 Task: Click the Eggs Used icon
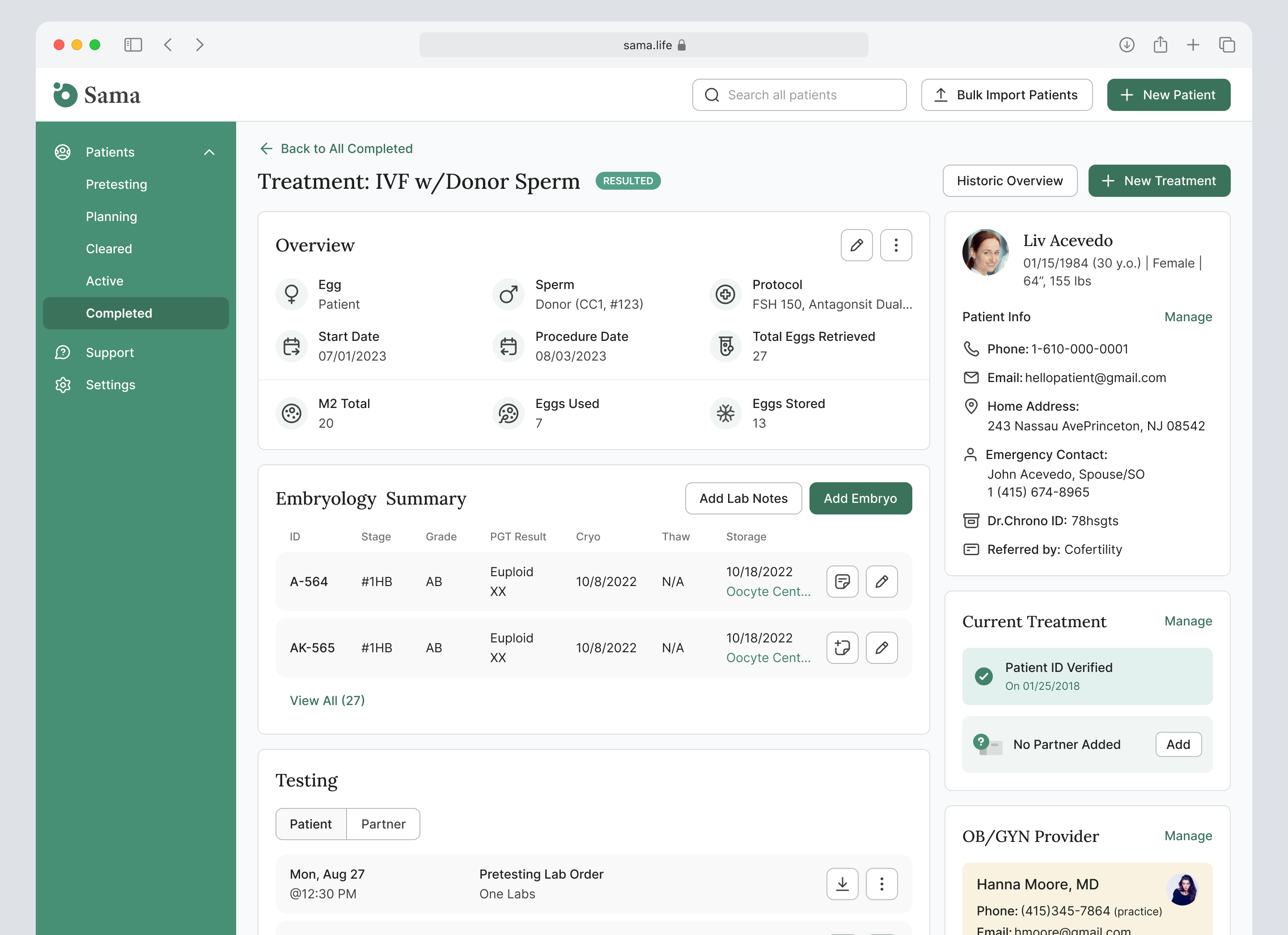(x=508, y=413)
